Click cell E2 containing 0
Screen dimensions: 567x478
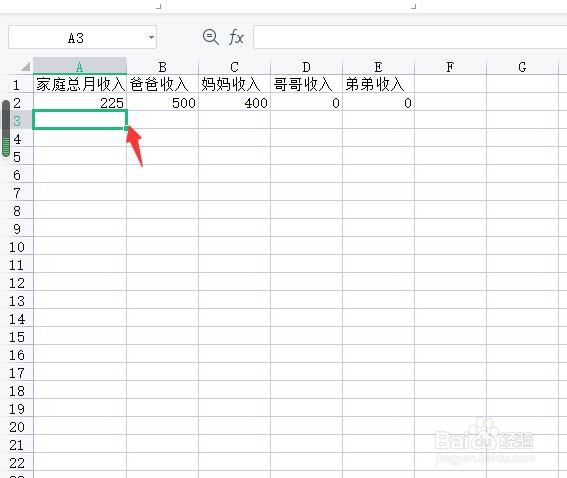378,102
